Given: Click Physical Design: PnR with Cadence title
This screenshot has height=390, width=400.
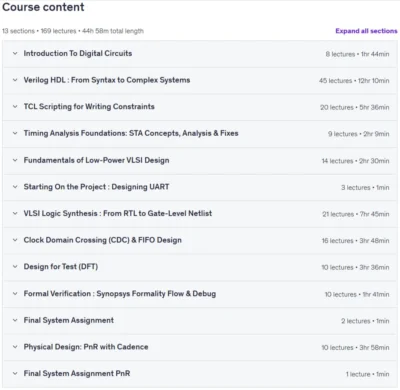Looking at the screenshot, I should point(86,347).
